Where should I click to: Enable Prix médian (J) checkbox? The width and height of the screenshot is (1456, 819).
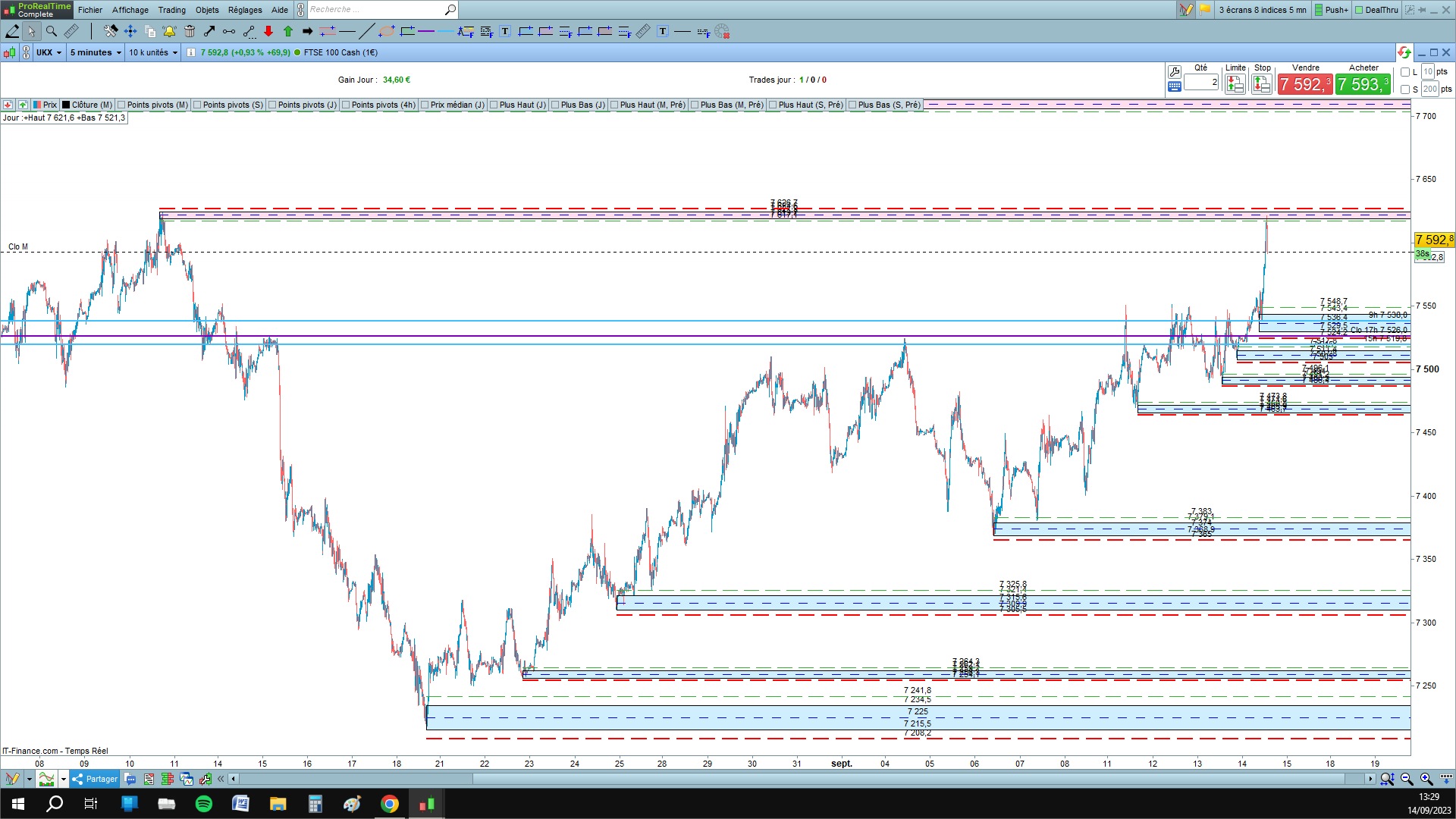[425, 105]
